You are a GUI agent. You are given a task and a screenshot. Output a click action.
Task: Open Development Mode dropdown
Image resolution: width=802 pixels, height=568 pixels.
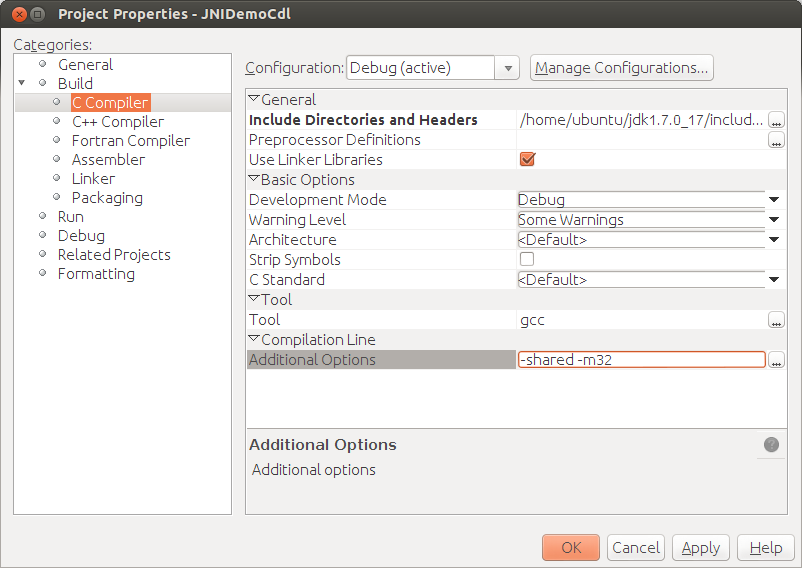tap(774, 200)
